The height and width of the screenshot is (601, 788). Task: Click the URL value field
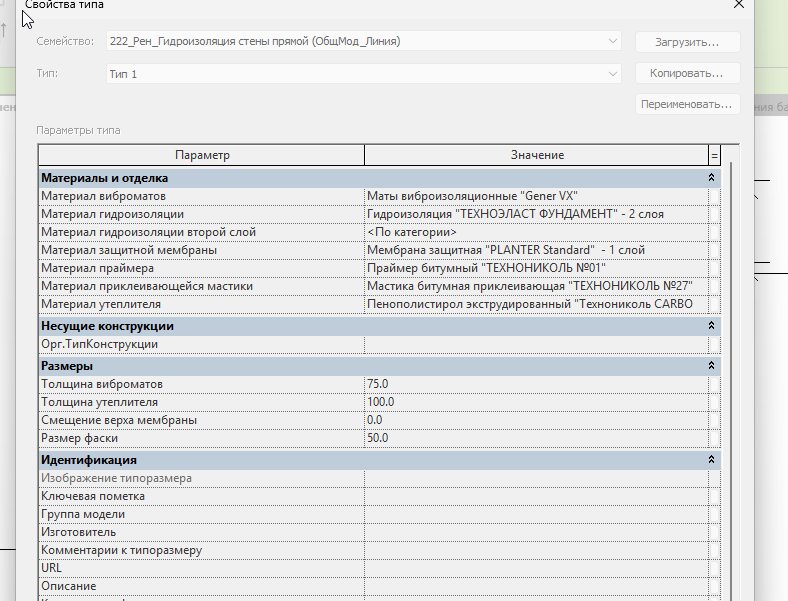(536, 568)
